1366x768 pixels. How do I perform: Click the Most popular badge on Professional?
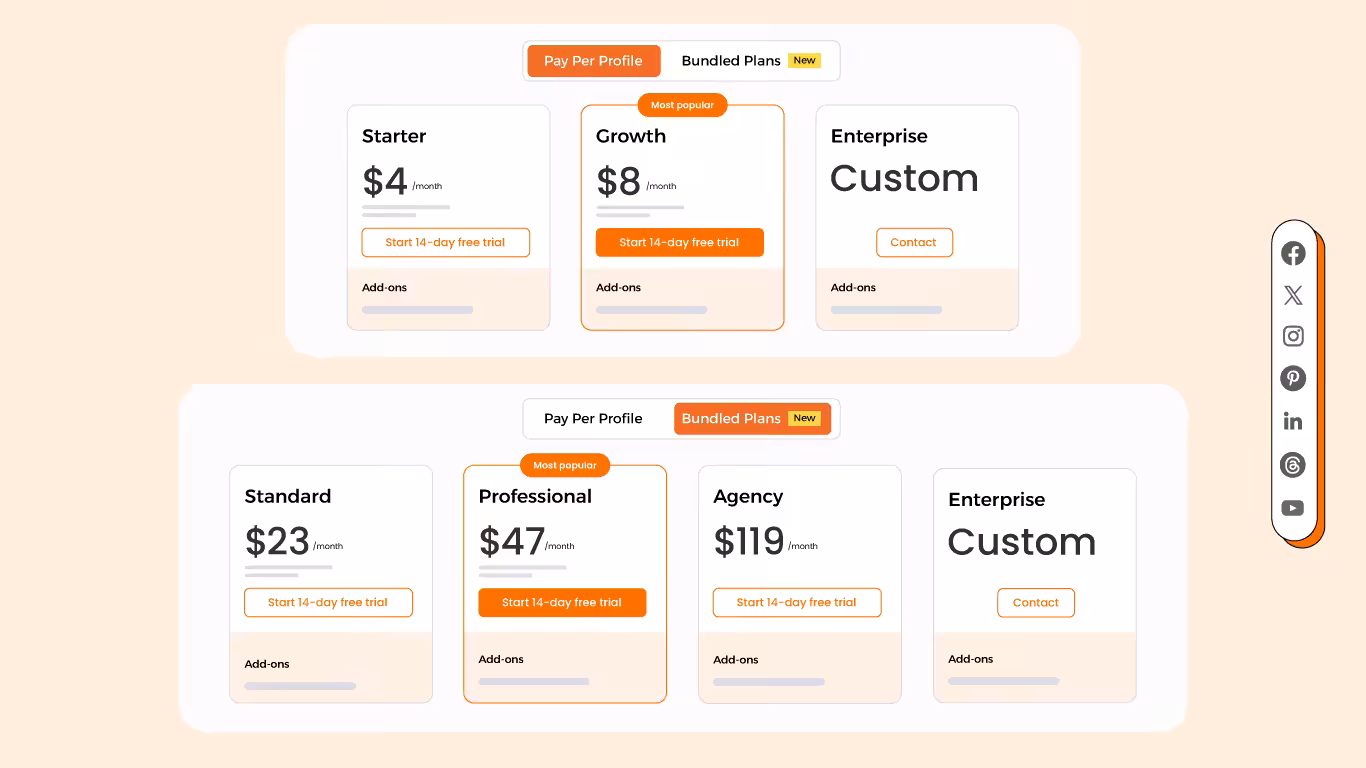point(565,464)
